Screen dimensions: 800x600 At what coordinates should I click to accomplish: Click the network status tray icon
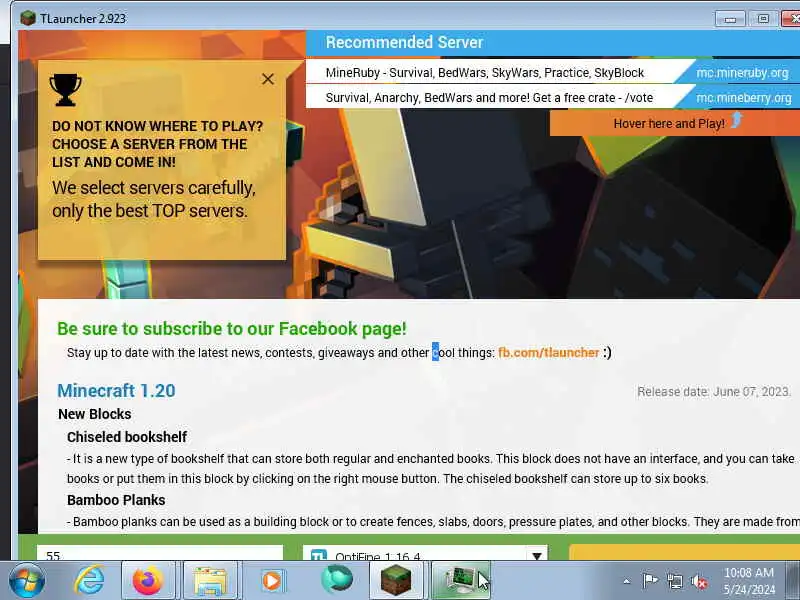674,581
